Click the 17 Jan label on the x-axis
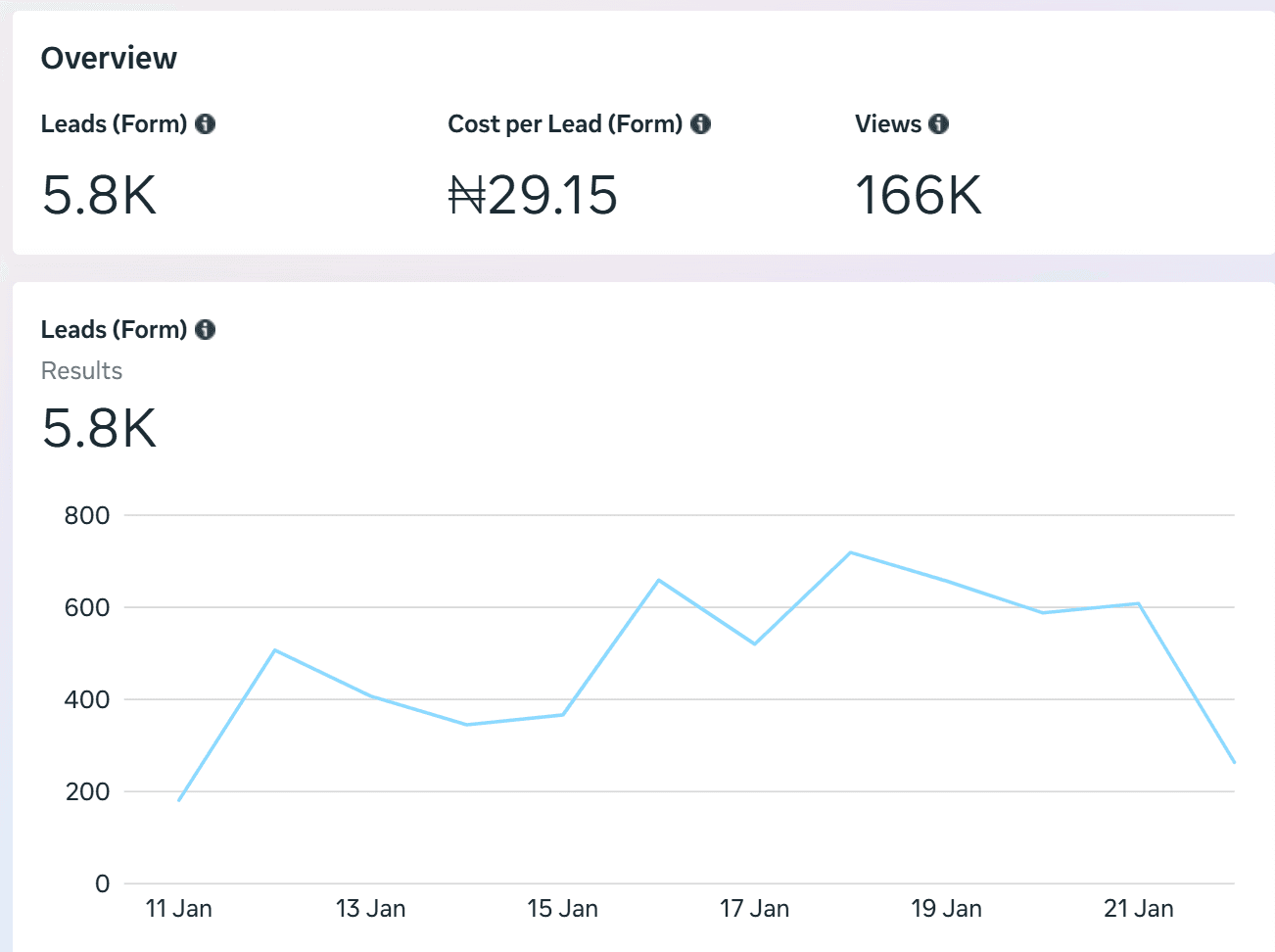 click(x=755, y=908)
